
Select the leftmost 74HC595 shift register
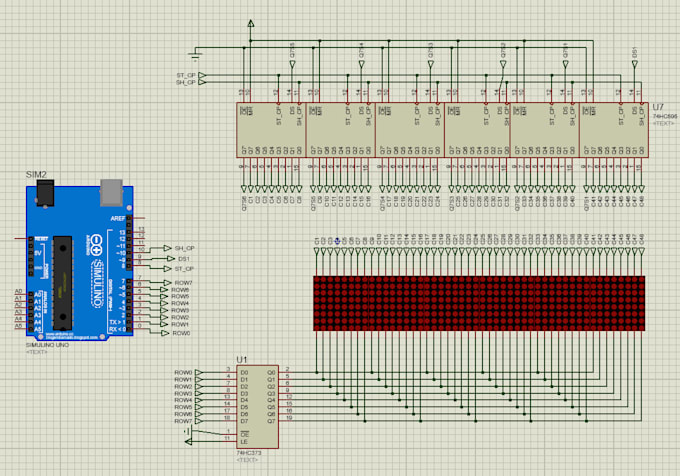pyautogui.click(x=271, y=129)
